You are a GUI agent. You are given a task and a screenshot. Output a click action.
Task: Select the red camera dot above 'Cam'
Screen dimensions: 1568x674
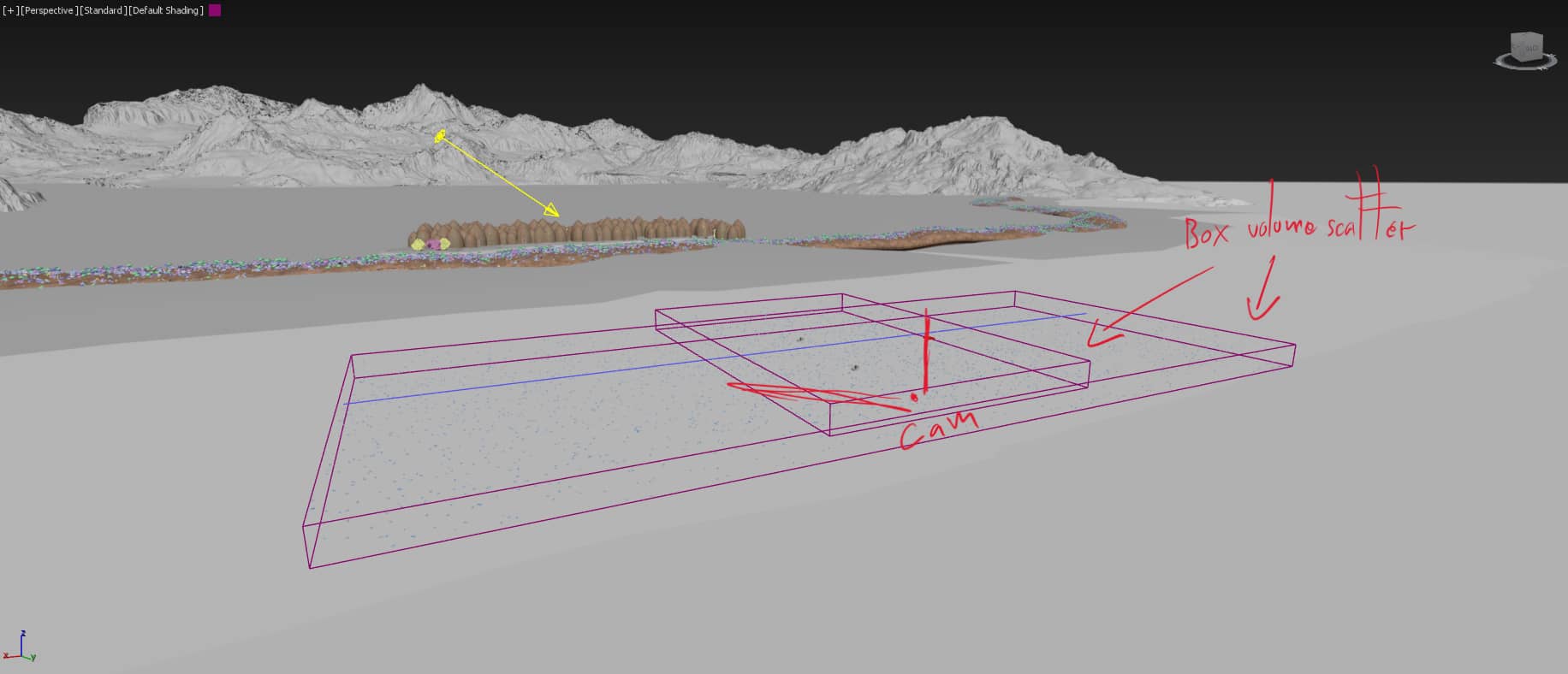tap(913, 398)
